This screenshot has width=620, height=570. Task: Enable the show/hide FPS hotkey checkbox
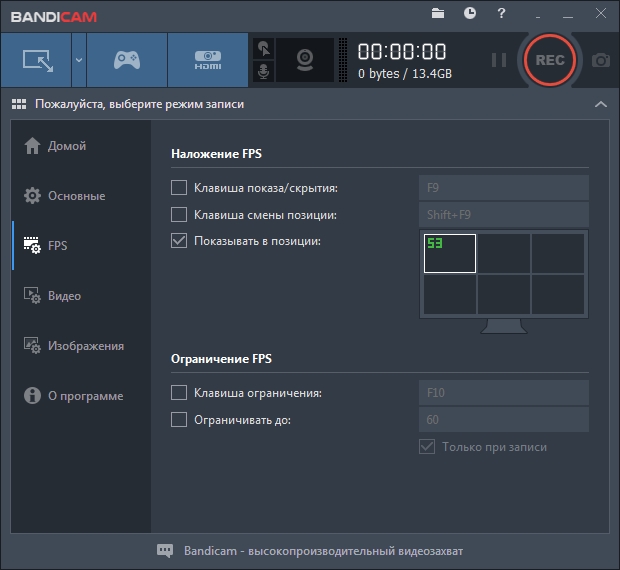pyautogui.click(x=179, y=187)
